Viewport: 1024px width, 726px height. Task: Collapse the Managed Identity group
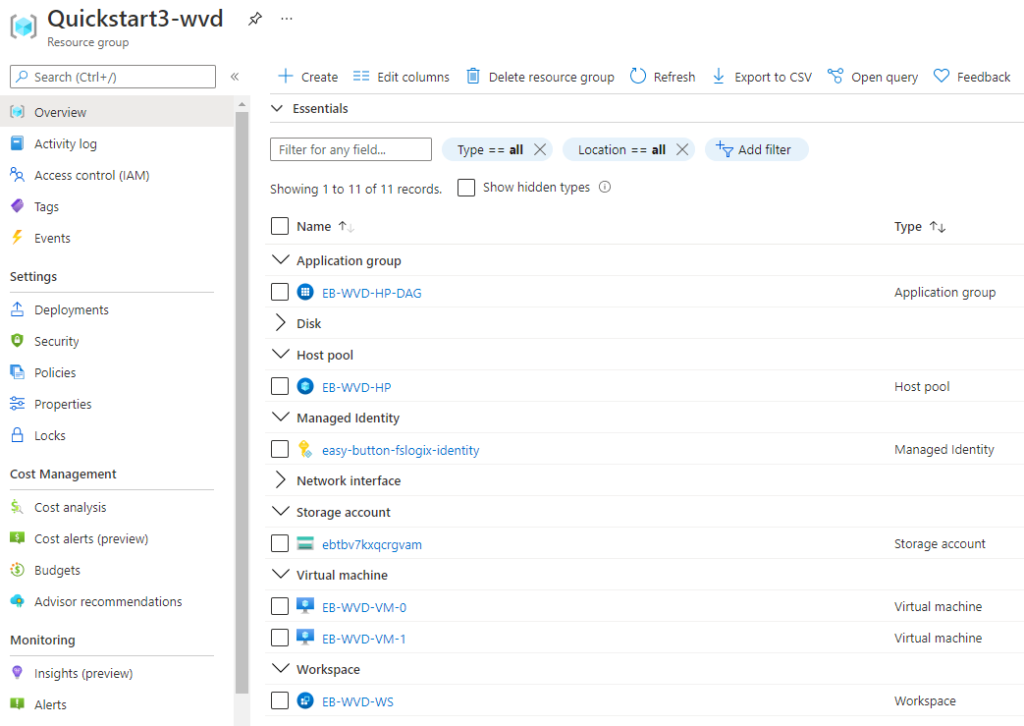tap(281, 417)
